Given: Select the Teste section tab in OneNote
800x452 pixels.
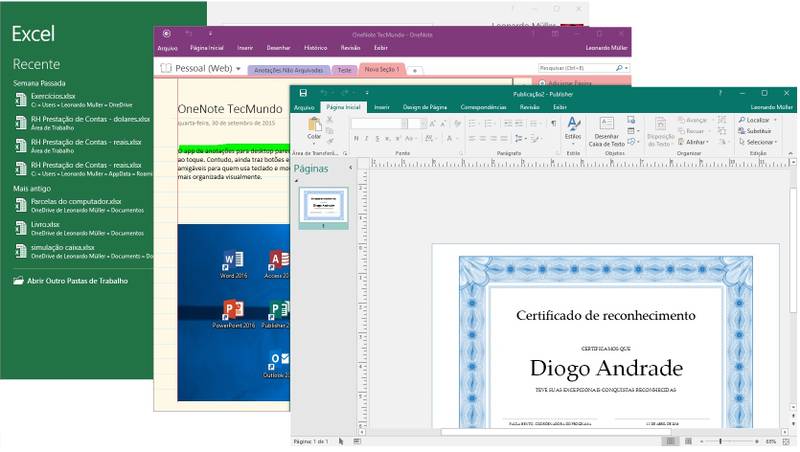Looking at the screenshot, I should (344, 70).
